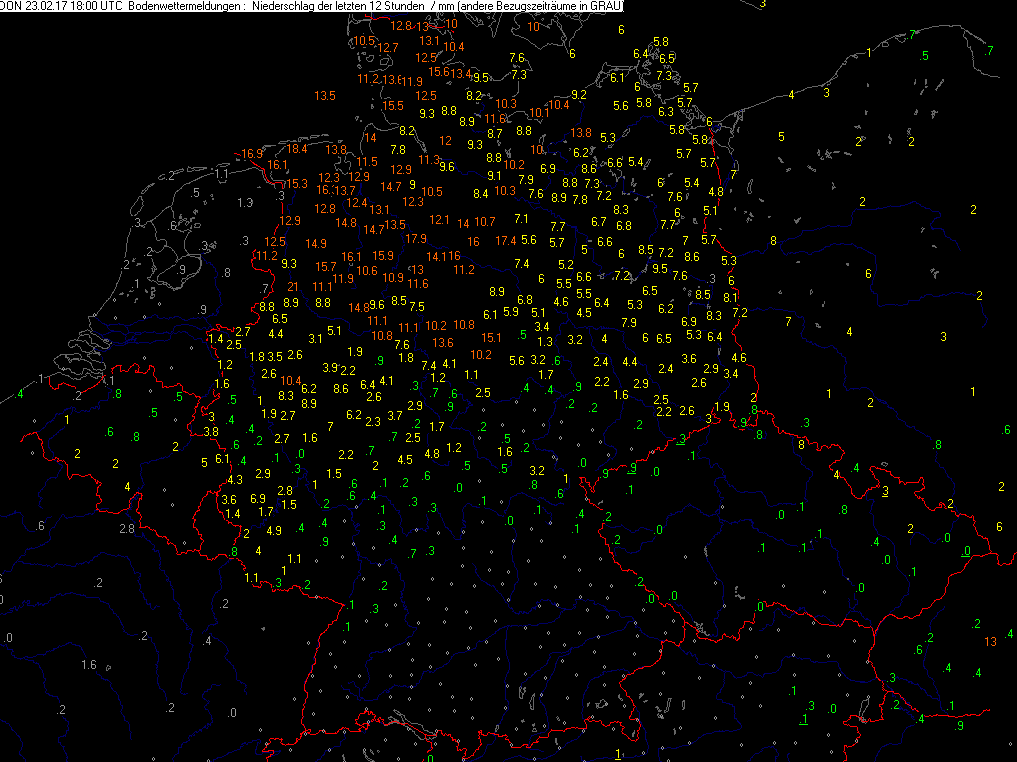Viewport: 1017px width, 762px height.
Task: Click the underlined green .0 reading
Action: pyautogui.click(x=966, y=551)
